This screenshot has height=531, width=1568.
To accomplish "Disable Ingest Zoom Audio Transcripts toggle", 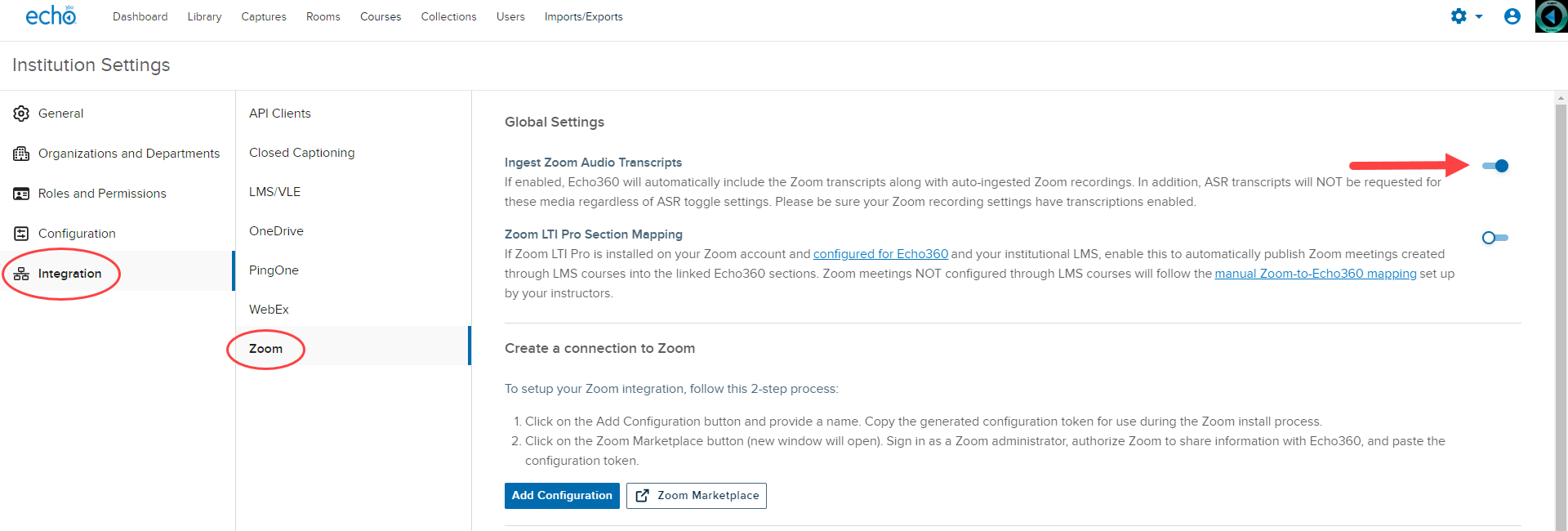I will [1495, 166].
